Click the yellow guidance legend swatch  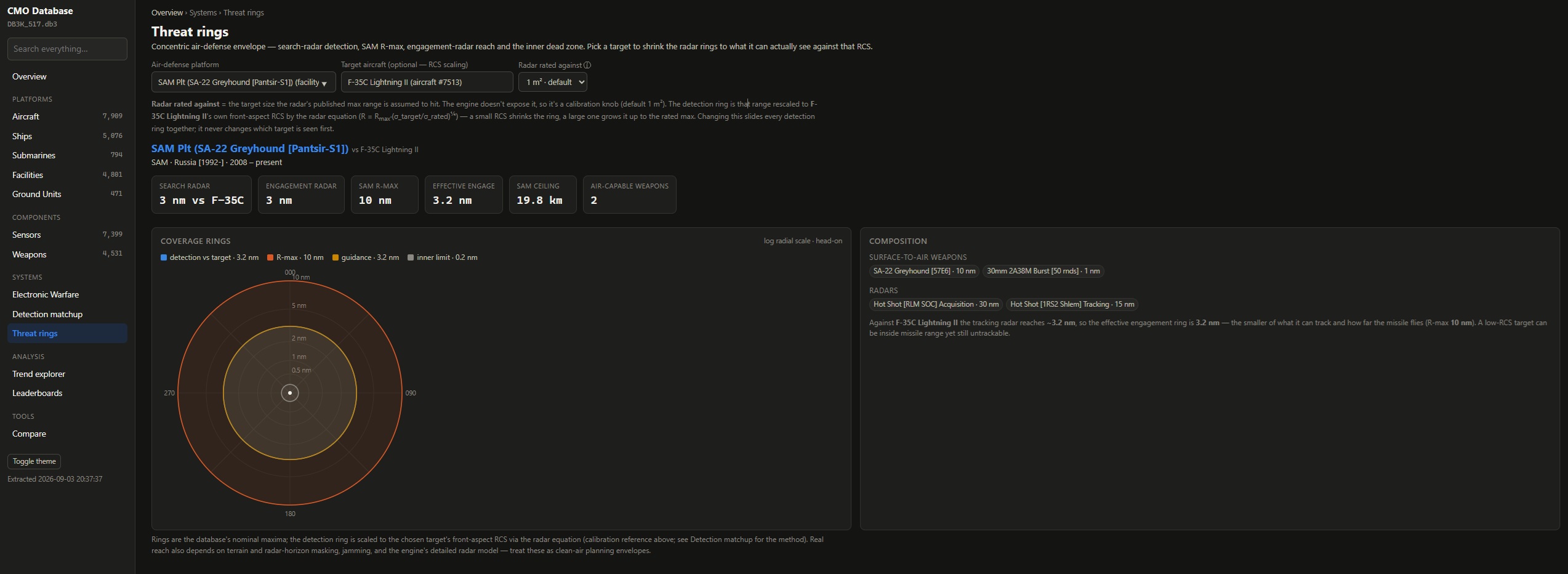[x=336, y=257]
